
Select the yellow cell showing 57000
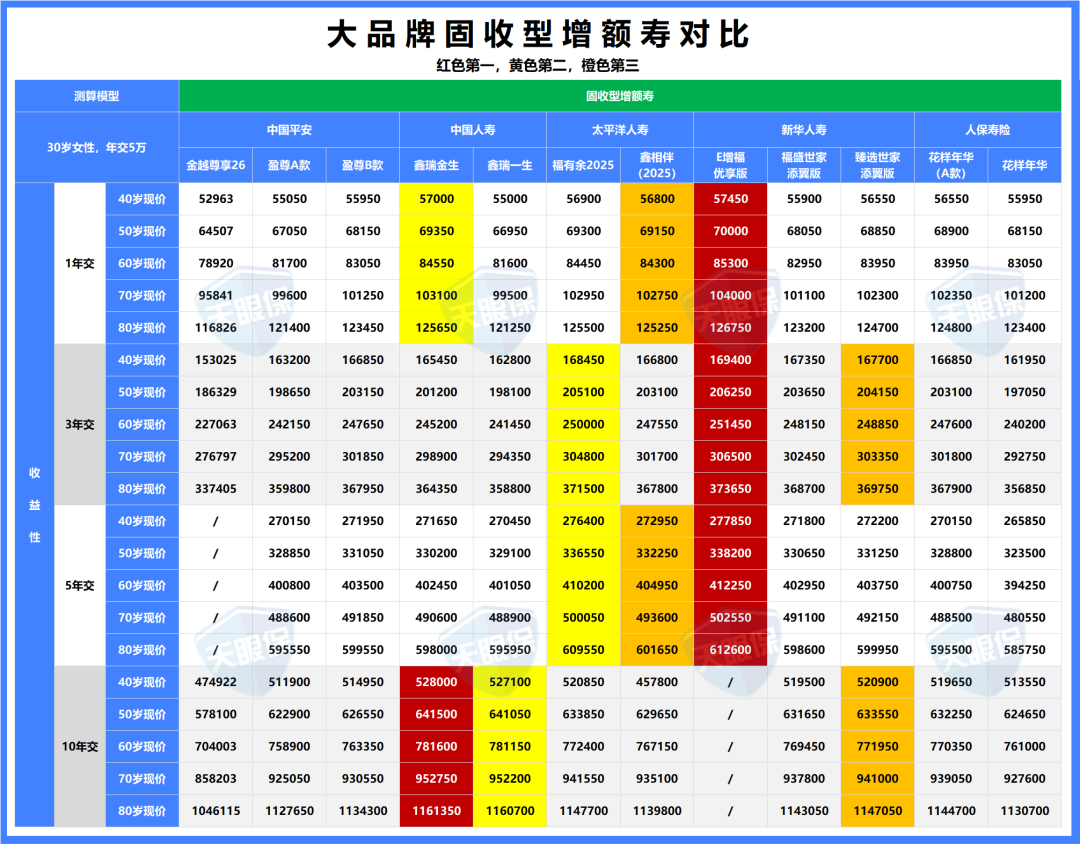[x=436, y=199]
